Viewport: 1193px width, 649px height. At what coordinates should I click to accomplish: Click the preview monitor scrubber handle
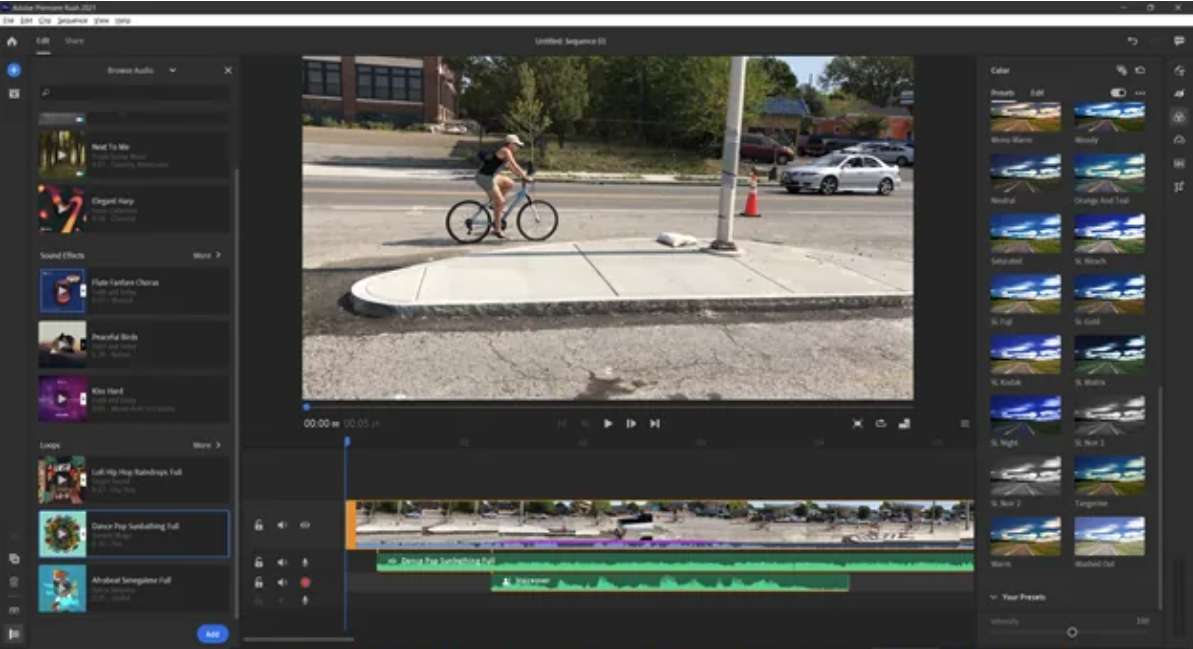[x=307, y=407]
